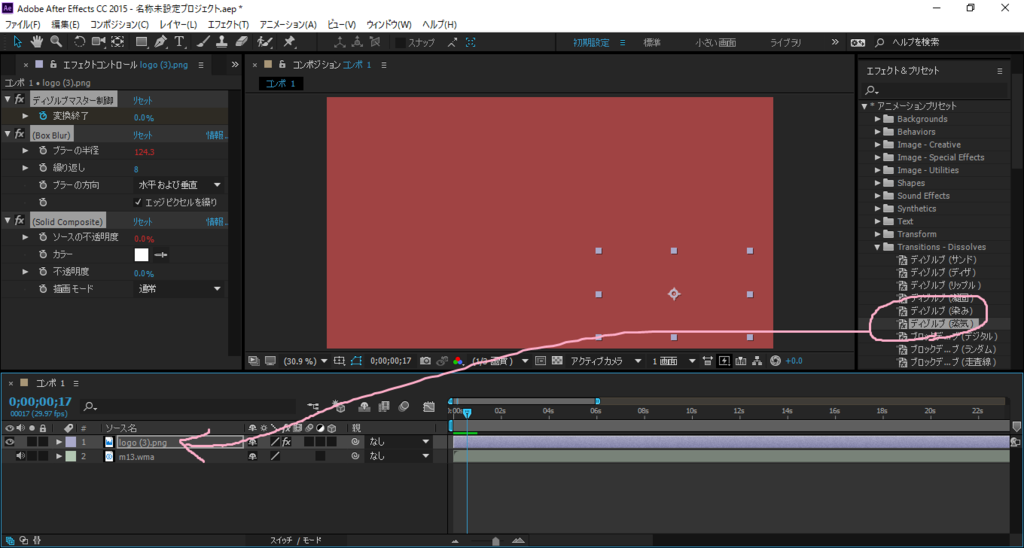Screen dimensions: 1024x548
Task: Open the アニメーション(A) menu
Action: [288, 24]
